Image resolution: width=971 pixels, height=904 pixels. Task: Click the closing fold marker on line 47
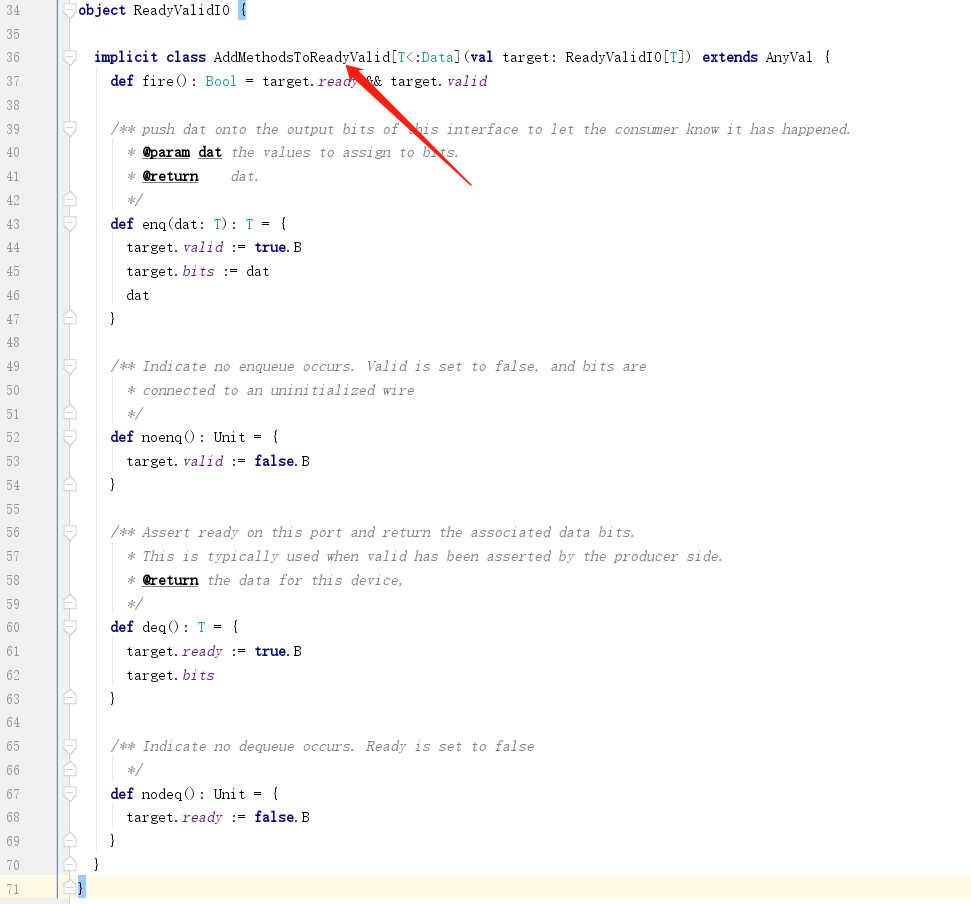(x=69, y=318)
